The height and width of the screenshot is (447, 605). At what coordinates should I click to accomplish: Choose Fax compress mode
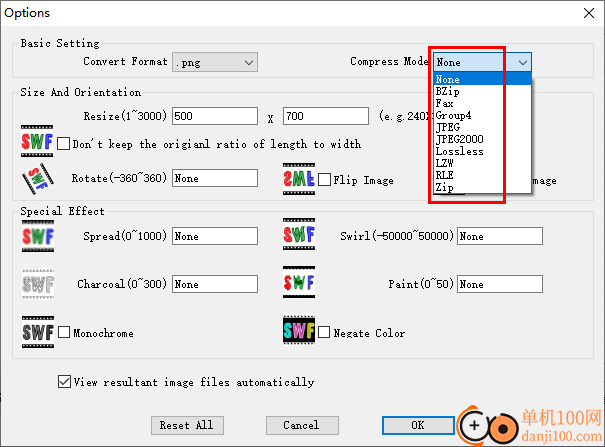(x=482, y=103)
